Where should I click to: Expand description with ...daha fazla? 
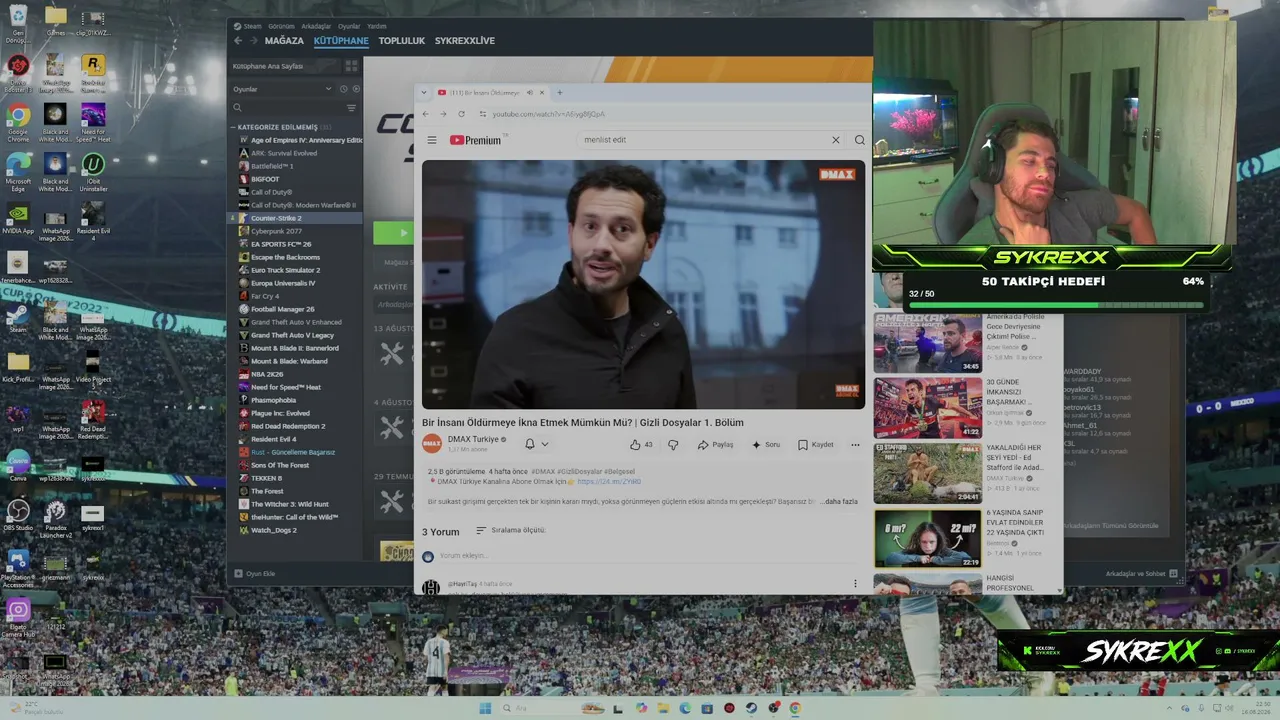point(841,502)
